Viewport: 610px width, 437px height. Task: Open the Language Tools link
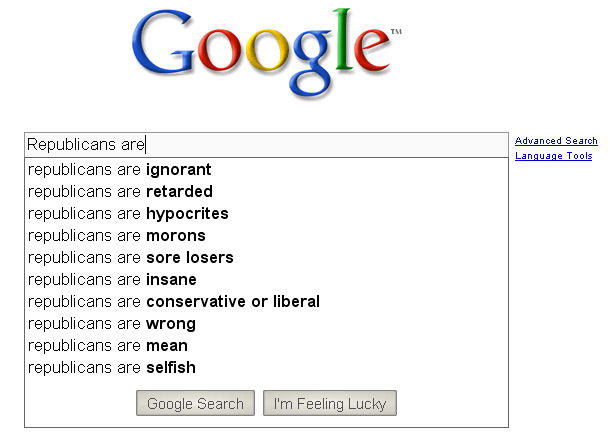pos(554,156)
